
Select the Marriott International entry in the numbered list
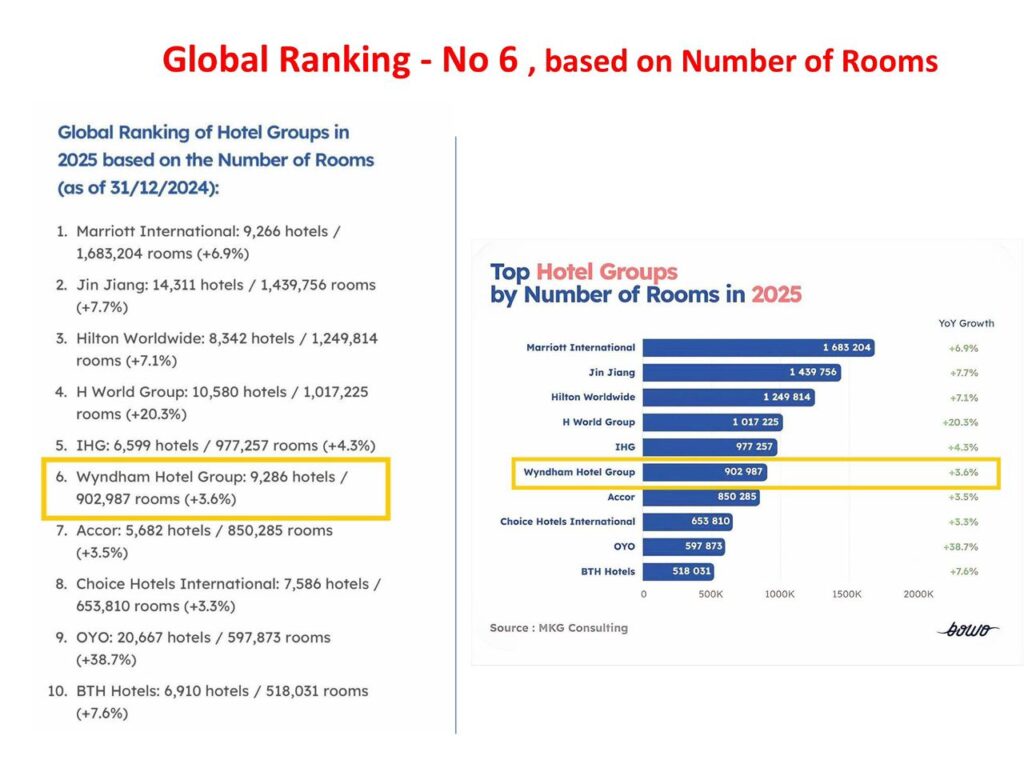(x=208, y=242)
